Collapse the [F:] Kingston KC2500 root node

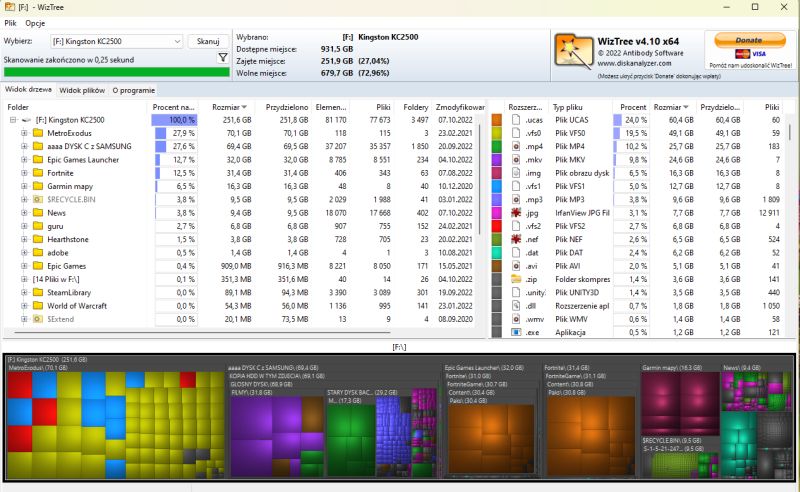coord(12,120)
